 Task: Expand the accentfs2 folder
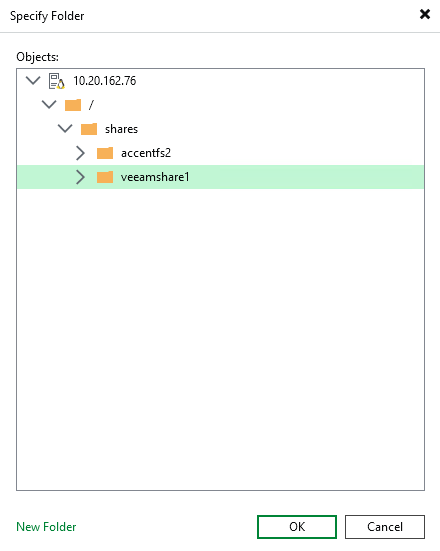[x=80, y=153]
